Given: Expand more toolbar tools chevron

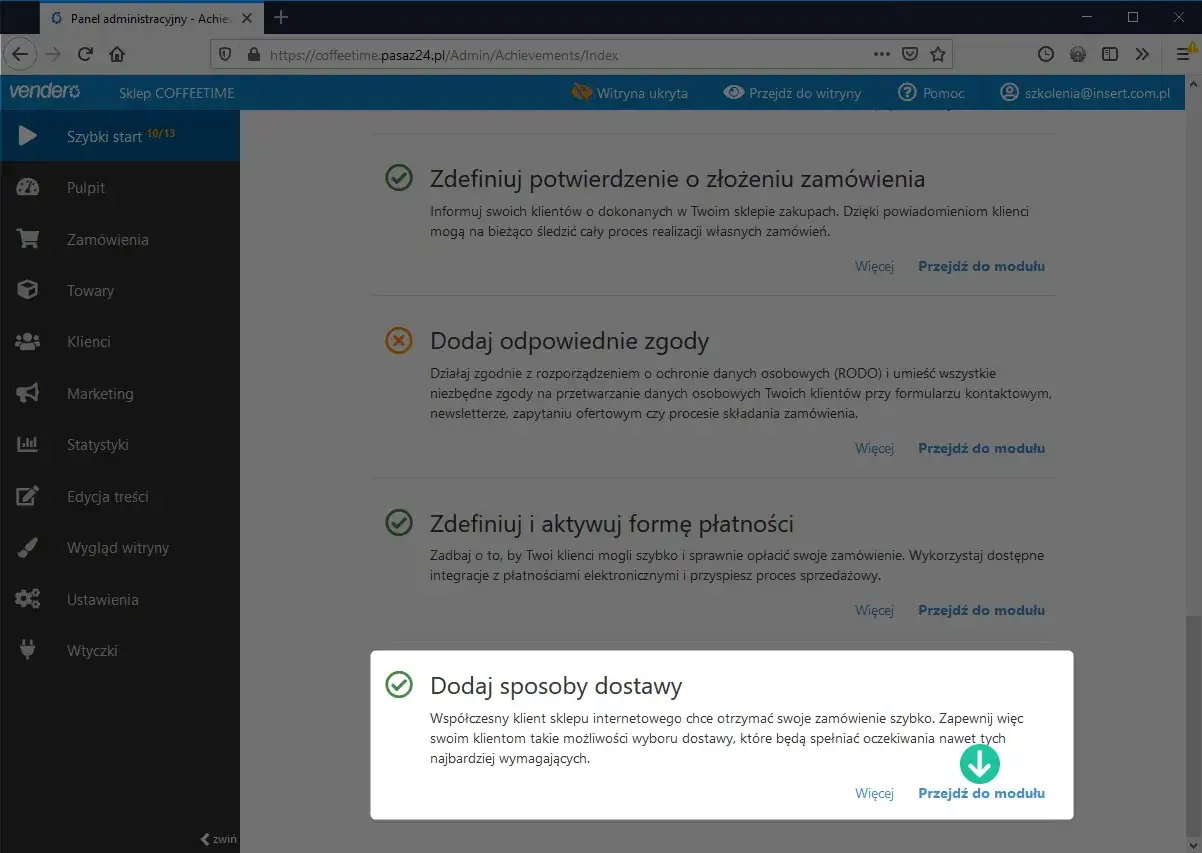Looking at the screenshot, I should tap(1142, 54).
